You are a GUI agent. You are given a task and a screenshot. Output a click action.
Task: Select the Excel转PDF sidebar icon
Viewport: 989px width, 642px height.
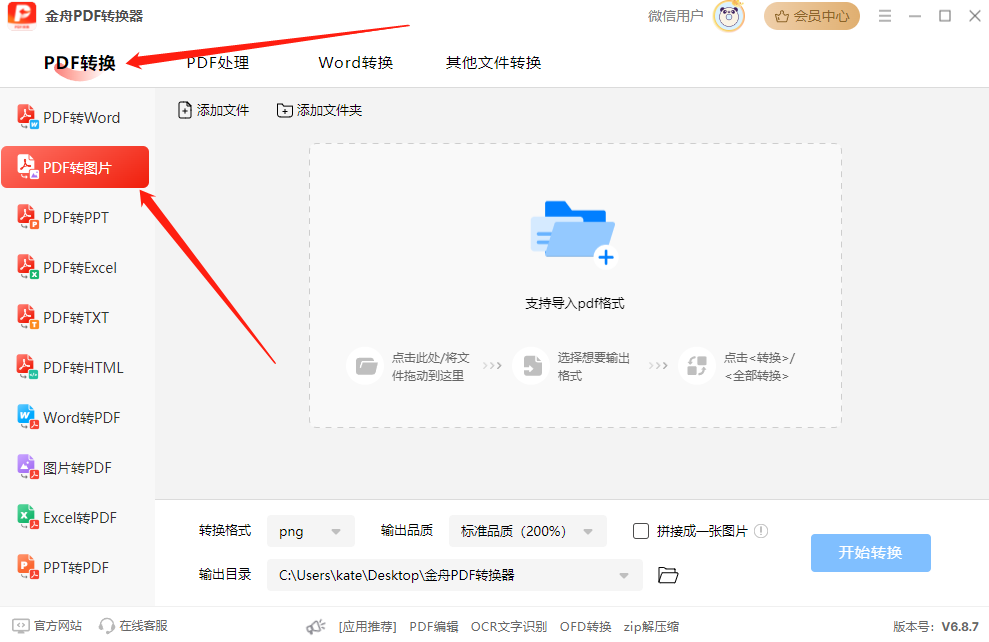[x=26, y=517]
